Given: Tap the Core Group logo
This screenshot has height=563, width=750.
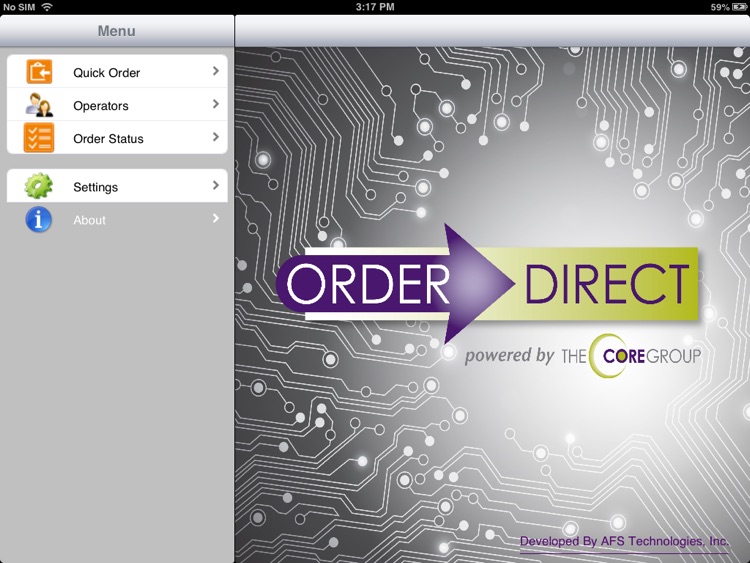Looking at the screenshot, I should click(x=631, y=355).
